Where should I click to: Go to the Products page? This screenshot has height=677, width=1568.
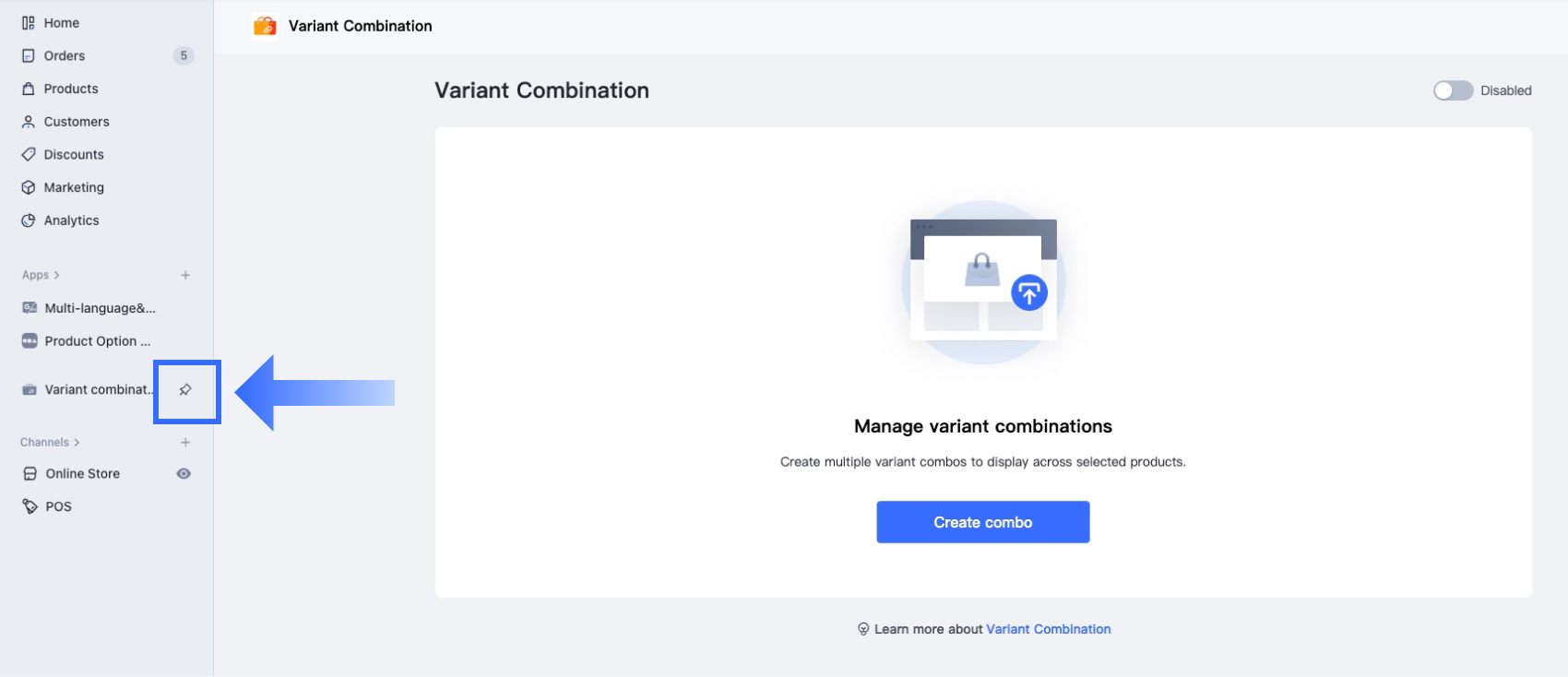coord(71,89)
